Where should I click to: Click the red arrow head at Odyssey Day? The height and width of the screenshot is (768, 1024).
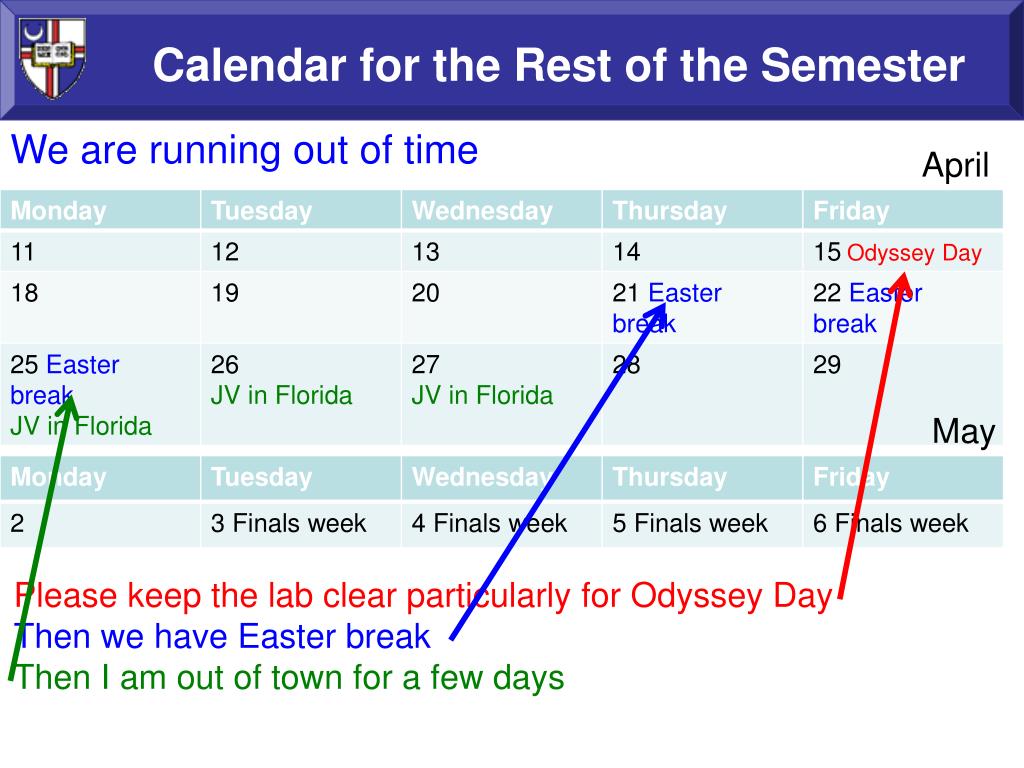[902, 277]
